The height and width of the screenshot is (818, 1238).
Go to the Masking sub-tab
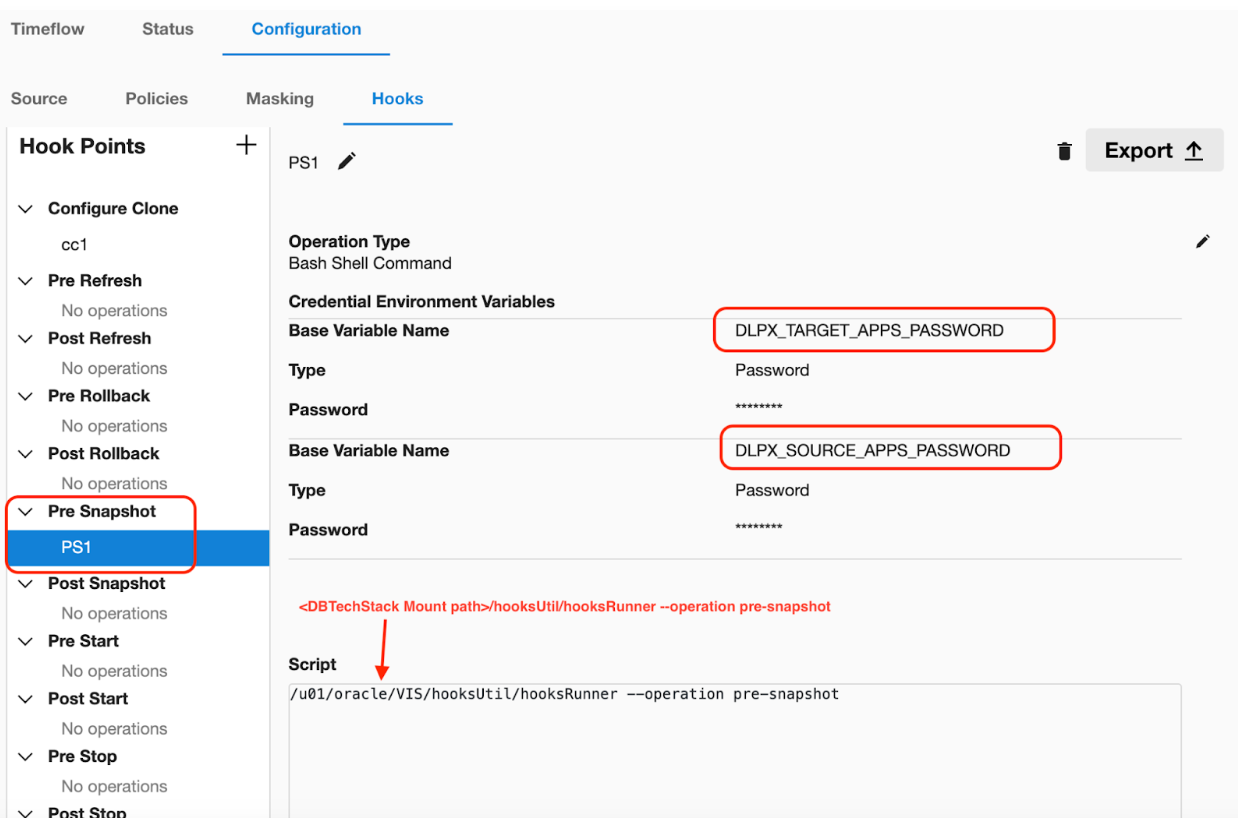tap(279, 99)
